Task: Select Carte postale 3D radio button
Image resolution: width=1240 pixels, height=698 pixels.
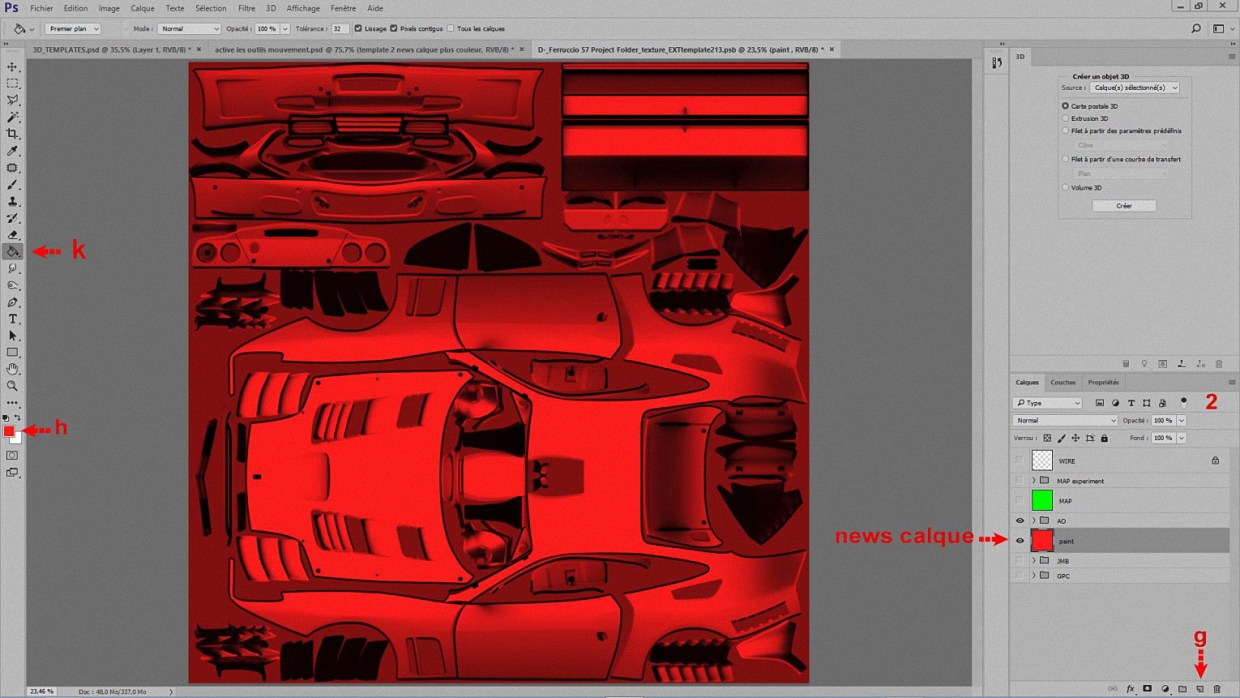Action: pyautogui.click(x=1066, y=106)
